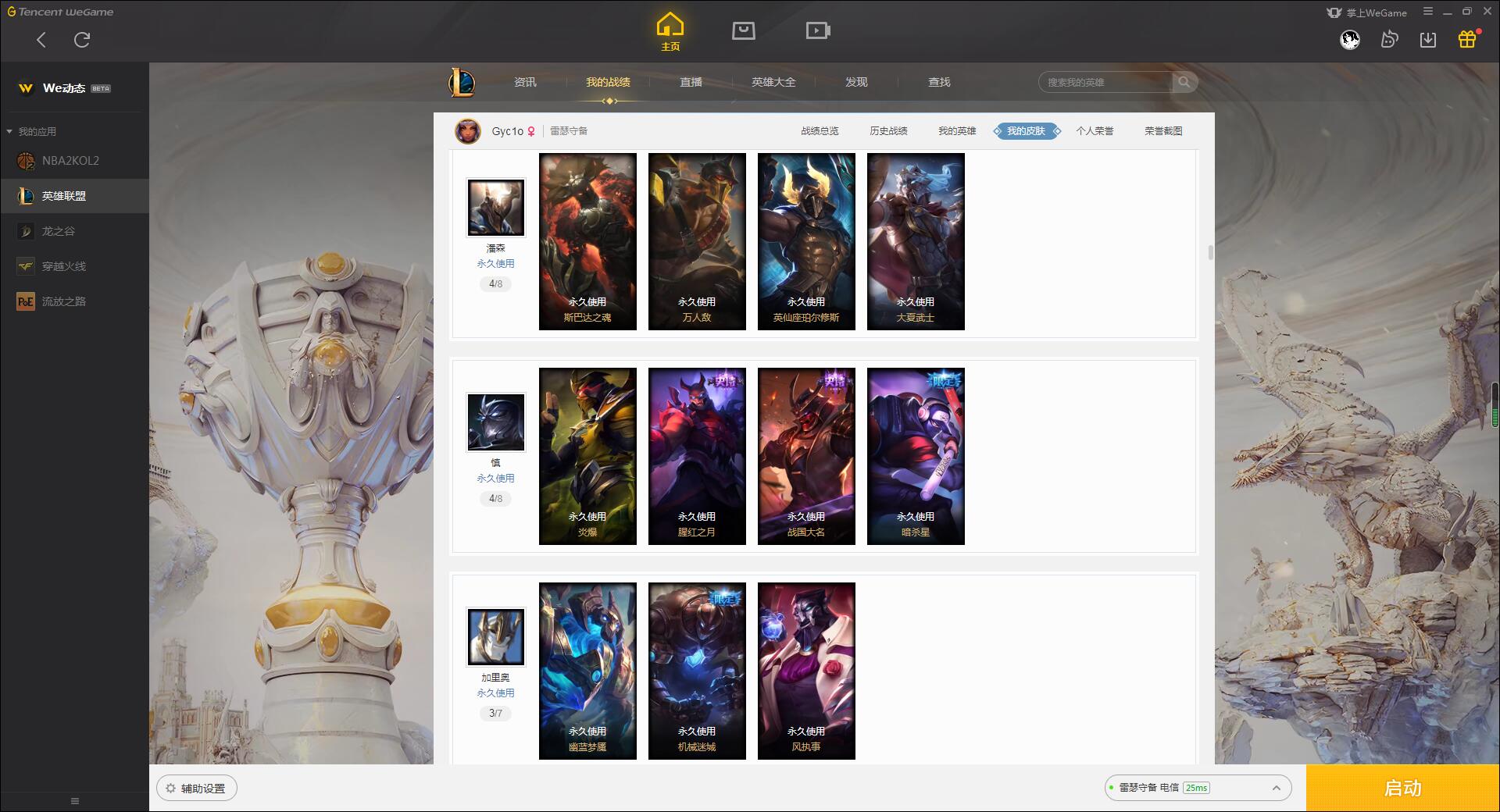The width and height of the screenshot is (1500, 812).
Task: Open 辅助设置 settings button
Action: (197, 789)
